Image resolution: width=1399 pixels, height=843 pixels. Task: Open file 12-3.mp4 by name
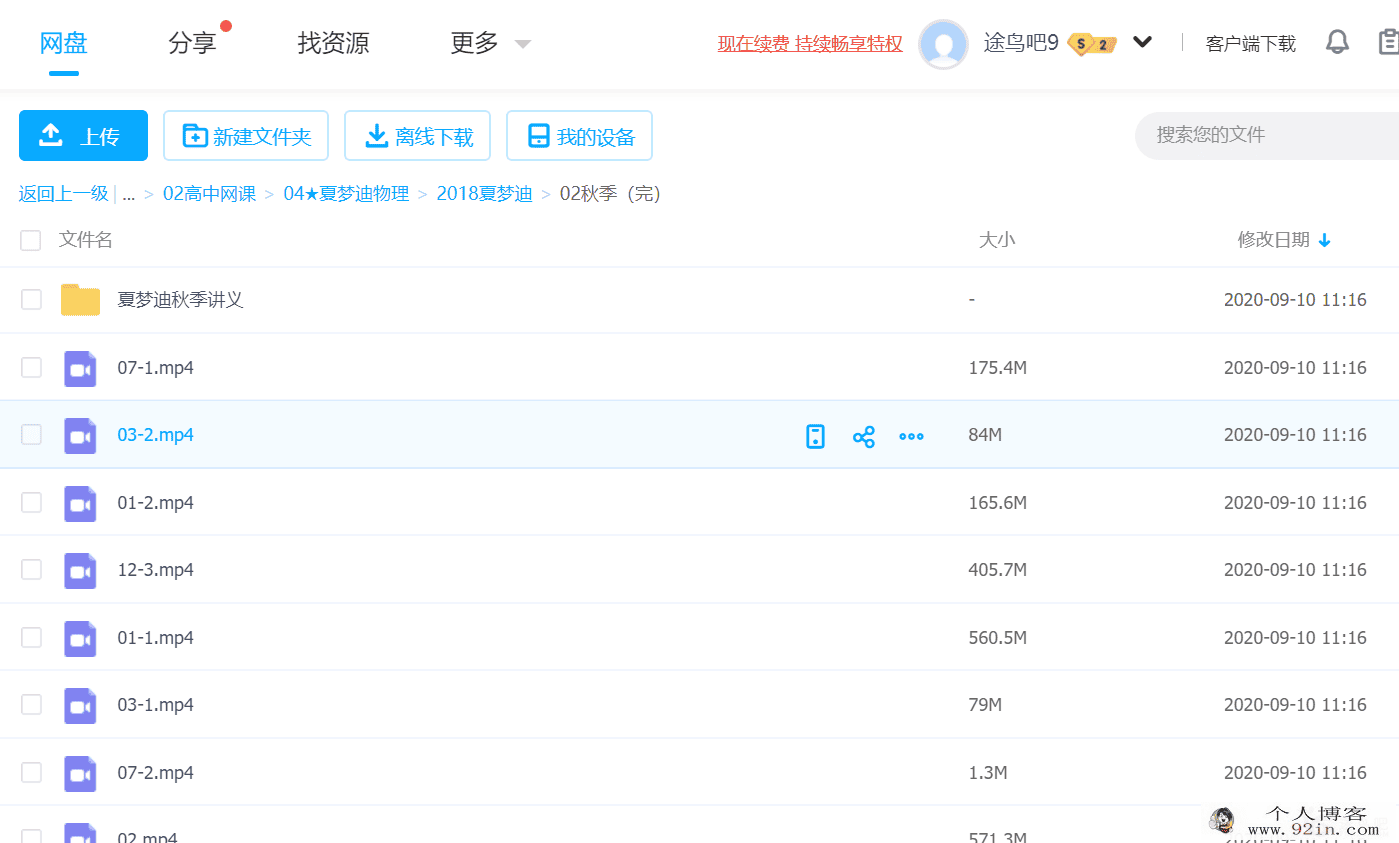click(155, 570)
